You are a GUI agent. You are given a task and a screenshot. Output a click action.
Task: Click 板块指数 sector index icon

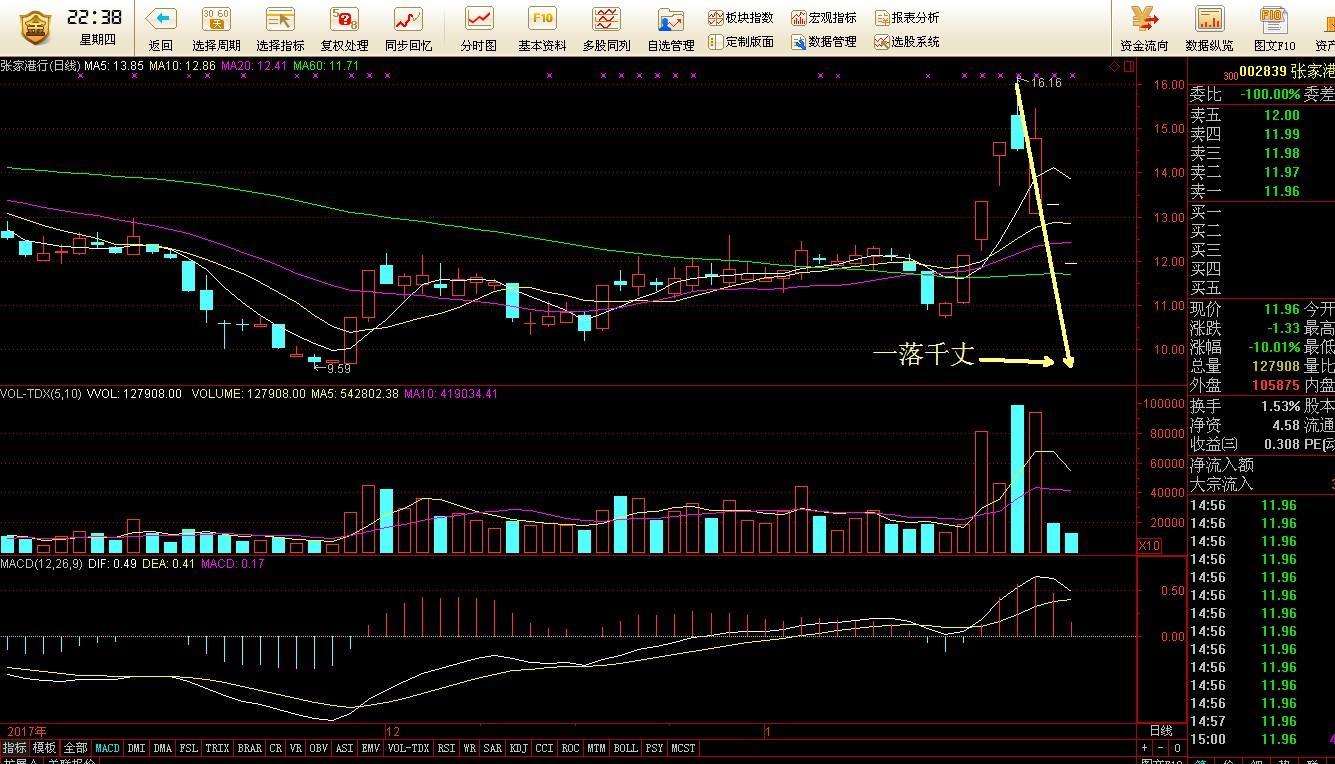click(715, 18)
